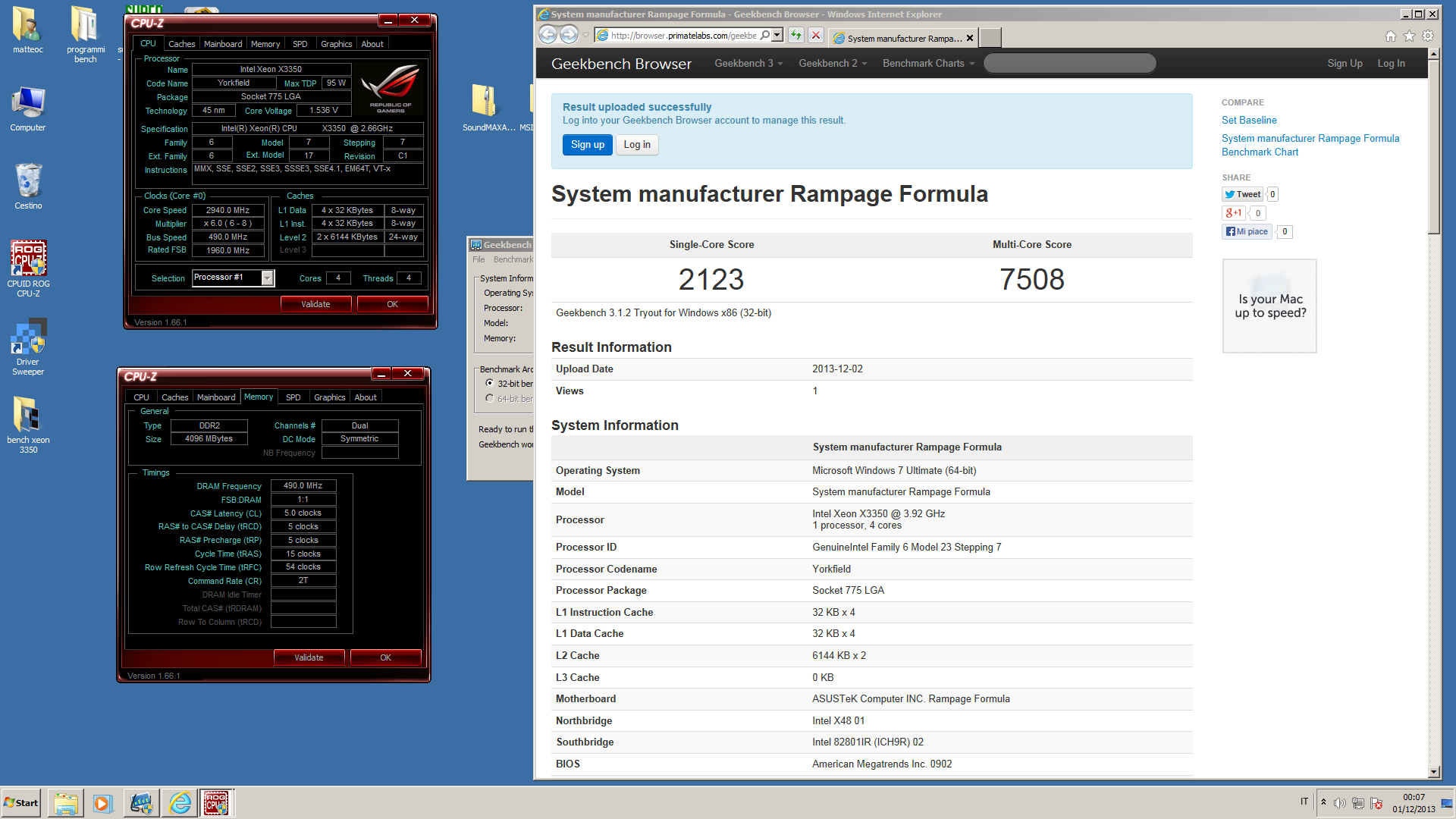Open the volume control in system tray
Image resolution: width=1456 pixels, height=819 pixels.
click(1340, 803)
